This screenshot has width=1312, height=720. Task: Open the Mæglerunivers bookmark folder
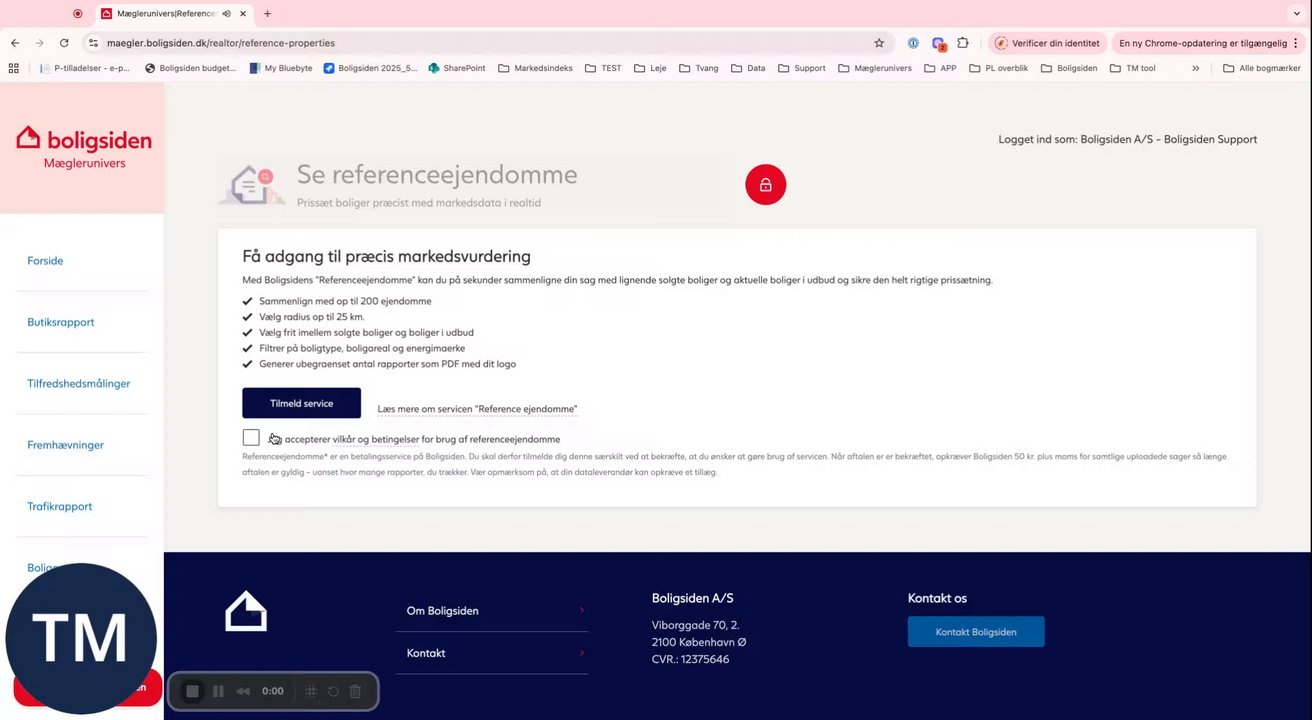pyautogui.click(x=875, y=68)
